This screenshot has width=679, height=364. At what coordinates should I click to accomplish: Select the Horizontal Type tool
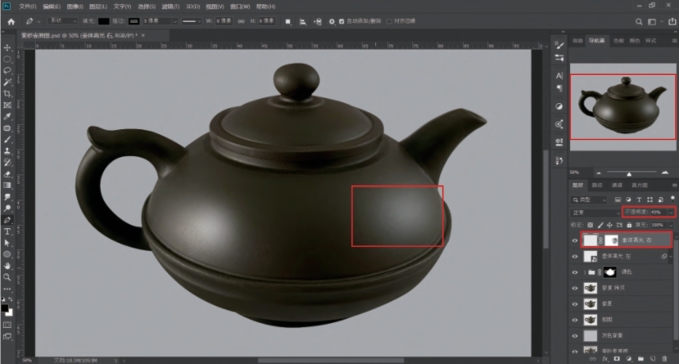7,232
